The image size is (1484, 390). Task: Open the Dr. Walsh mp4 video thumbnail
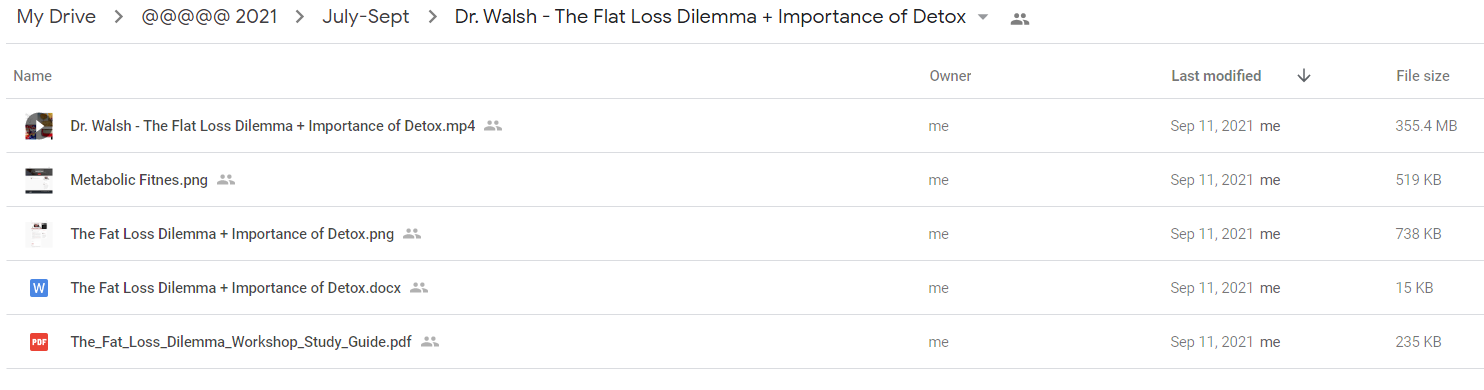pyautogui.click(x=39, y=126)
